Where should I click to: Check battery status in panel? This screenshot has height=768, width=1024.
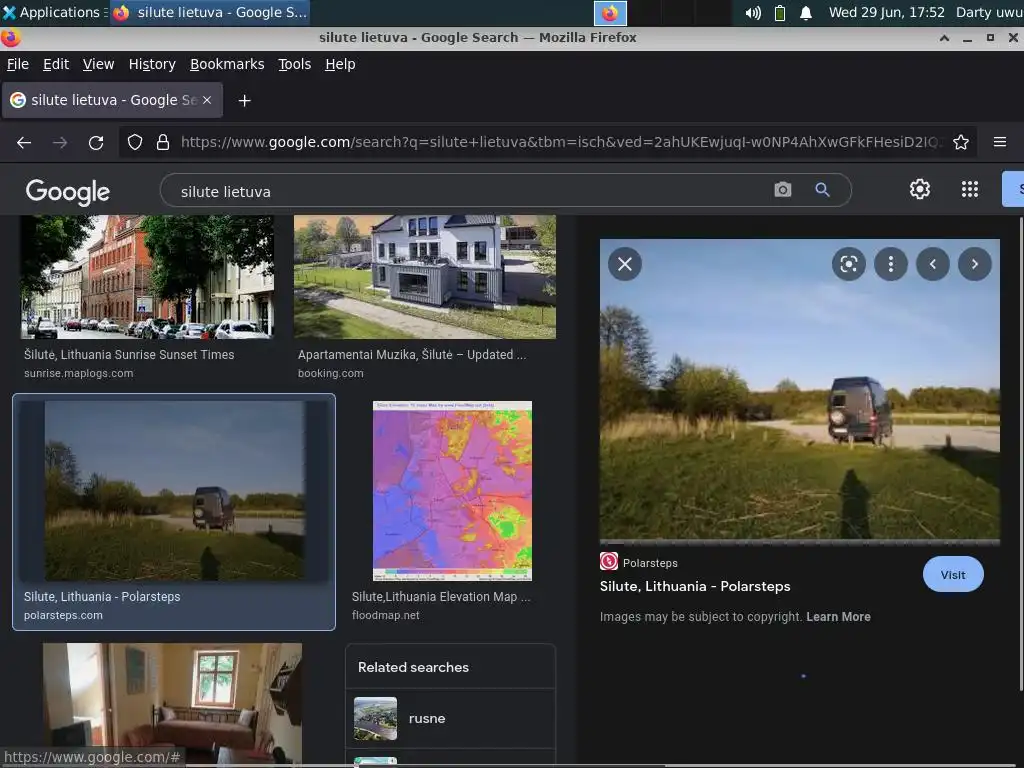coord(780,12)
